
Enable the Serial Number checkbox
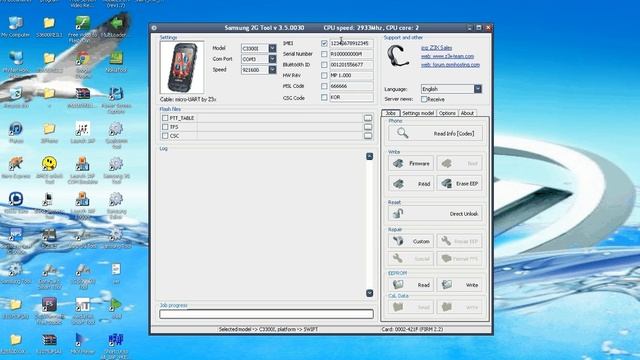click(x=324, y=54)
